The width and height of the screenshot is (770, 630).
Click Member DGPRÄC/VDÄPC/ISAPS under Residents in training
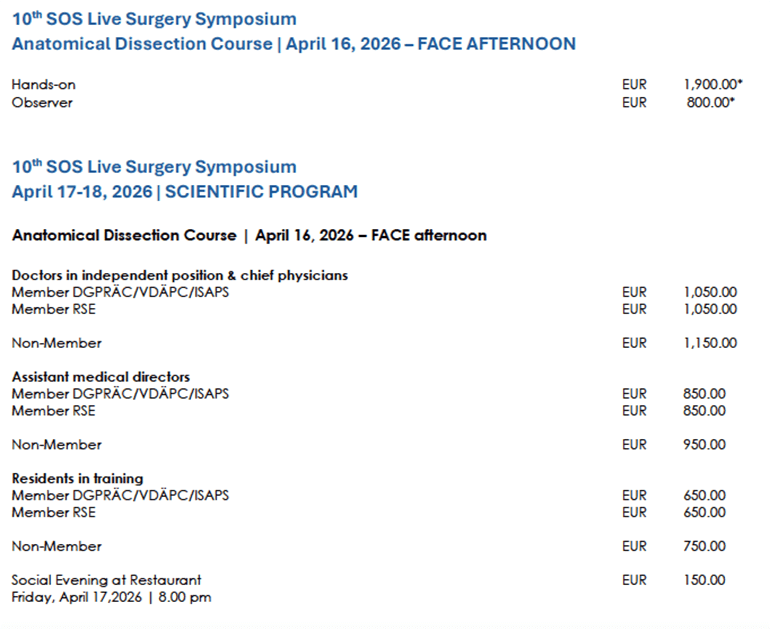[120, 495]
